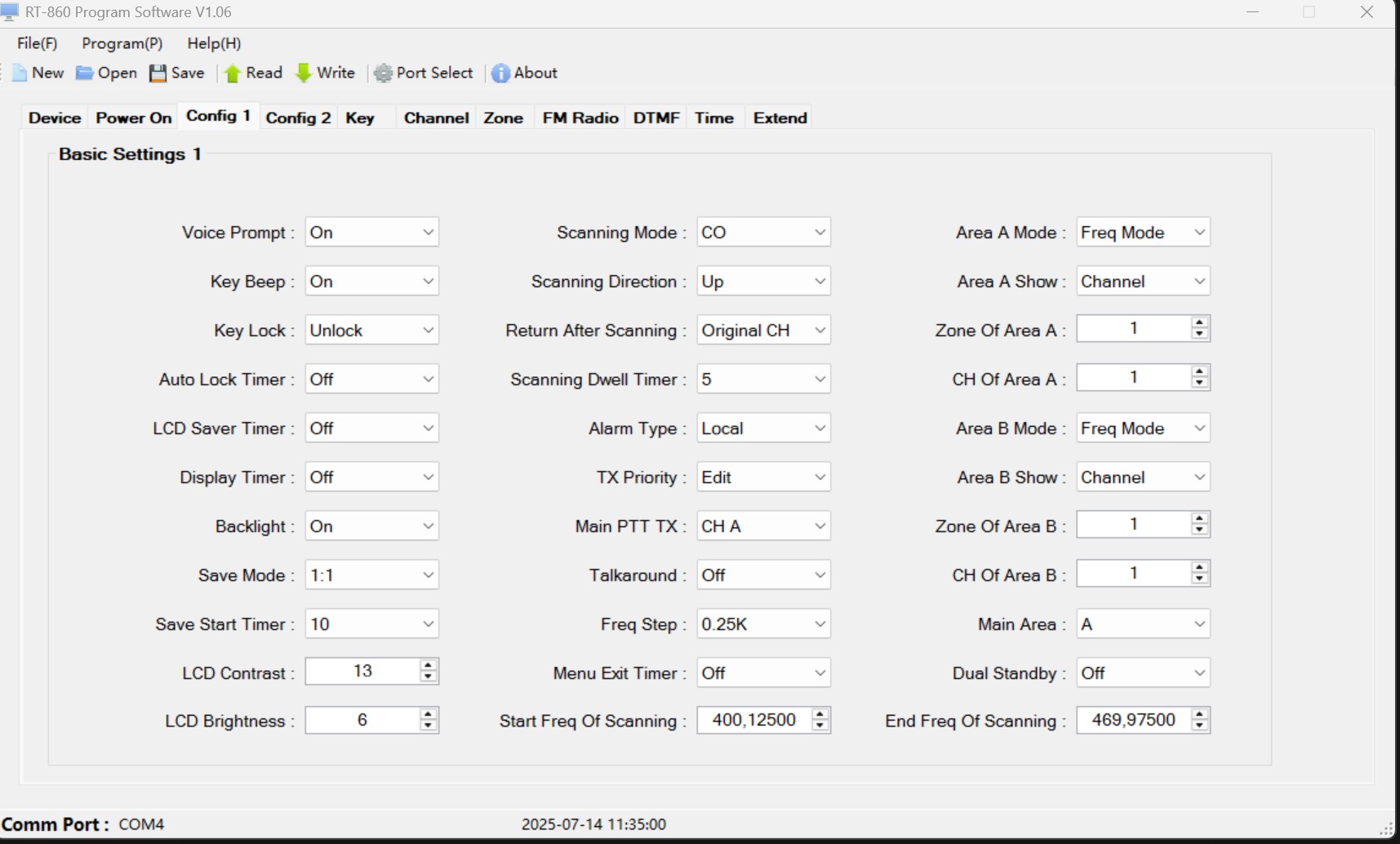The image size is (1400, 844).
Task: Open the DTMF tab
Action: [x=656, y=118]
